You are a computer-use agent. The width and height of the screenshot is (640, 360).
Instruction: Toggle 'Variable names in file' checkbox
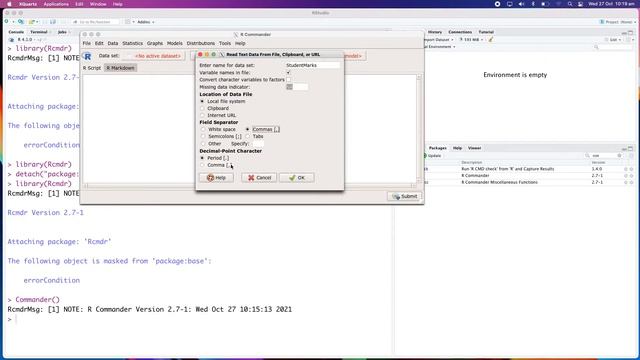289,72
